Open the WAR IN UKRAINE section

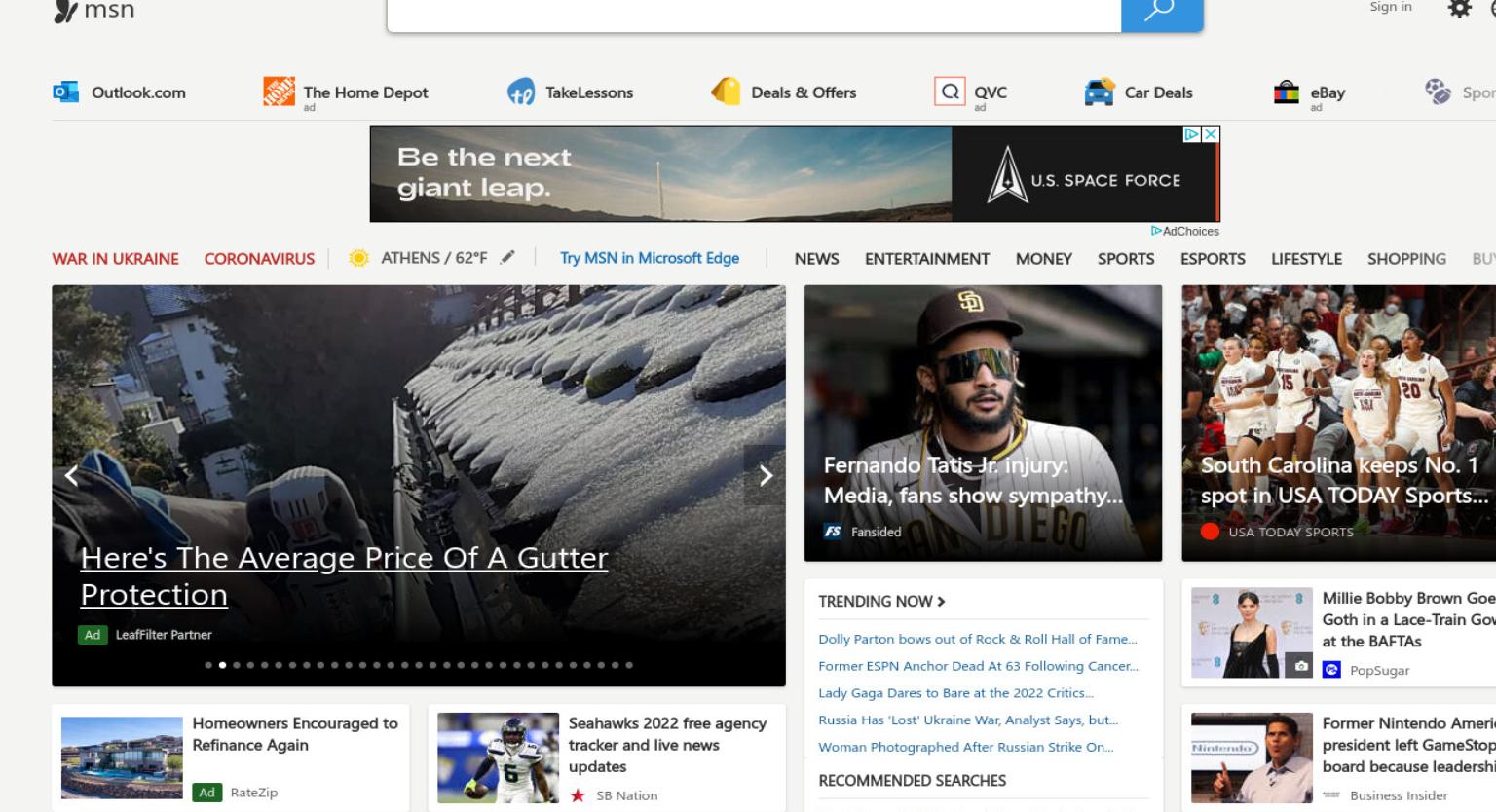tap(115, 259)
